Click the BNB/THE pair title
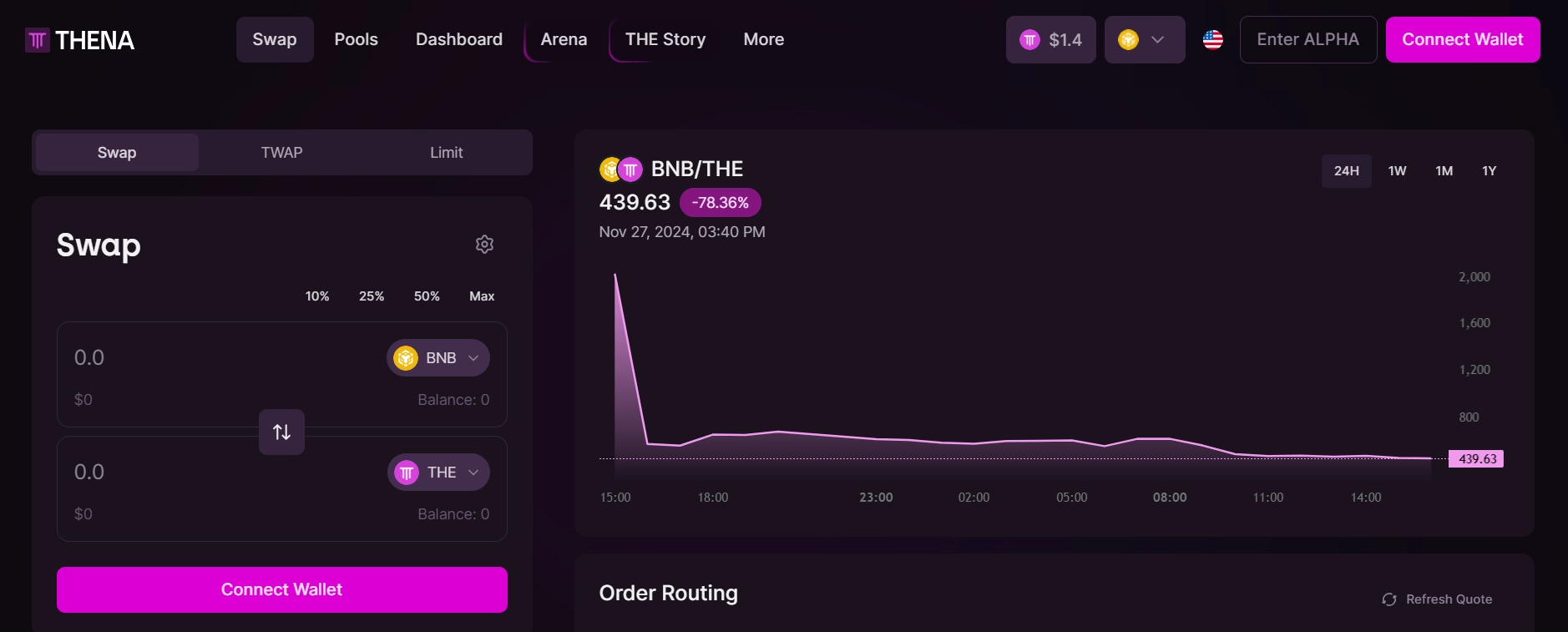 [x=696, y=169]
